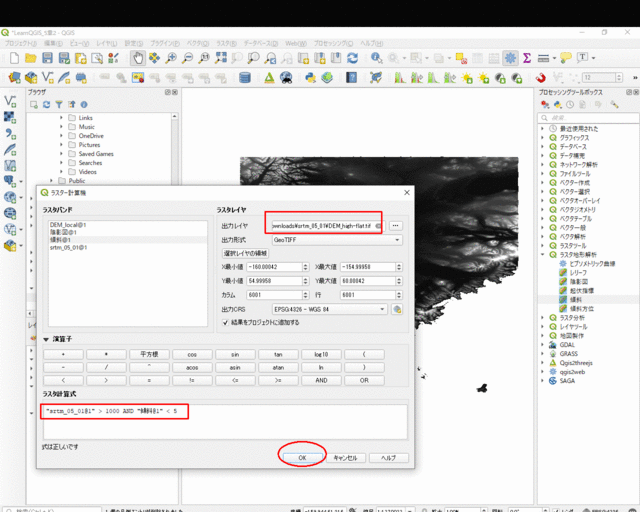Browse output file with the ellipsis button
The image size is (640, 512).
coord(396,226)
